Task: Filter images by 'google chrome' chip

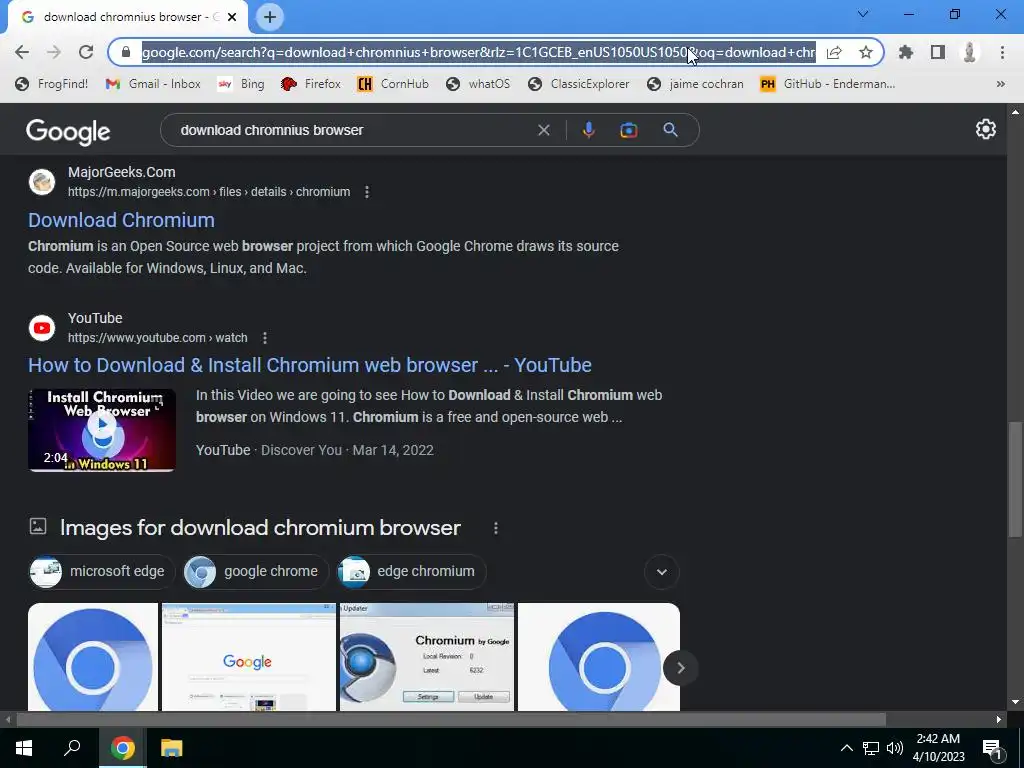Action: click(x=255, y=571)
